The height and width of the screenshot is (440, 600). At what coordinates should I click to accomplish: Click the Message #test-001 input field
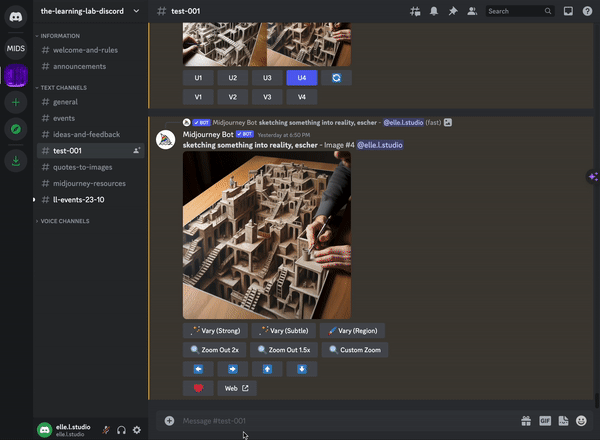[340, 421]
